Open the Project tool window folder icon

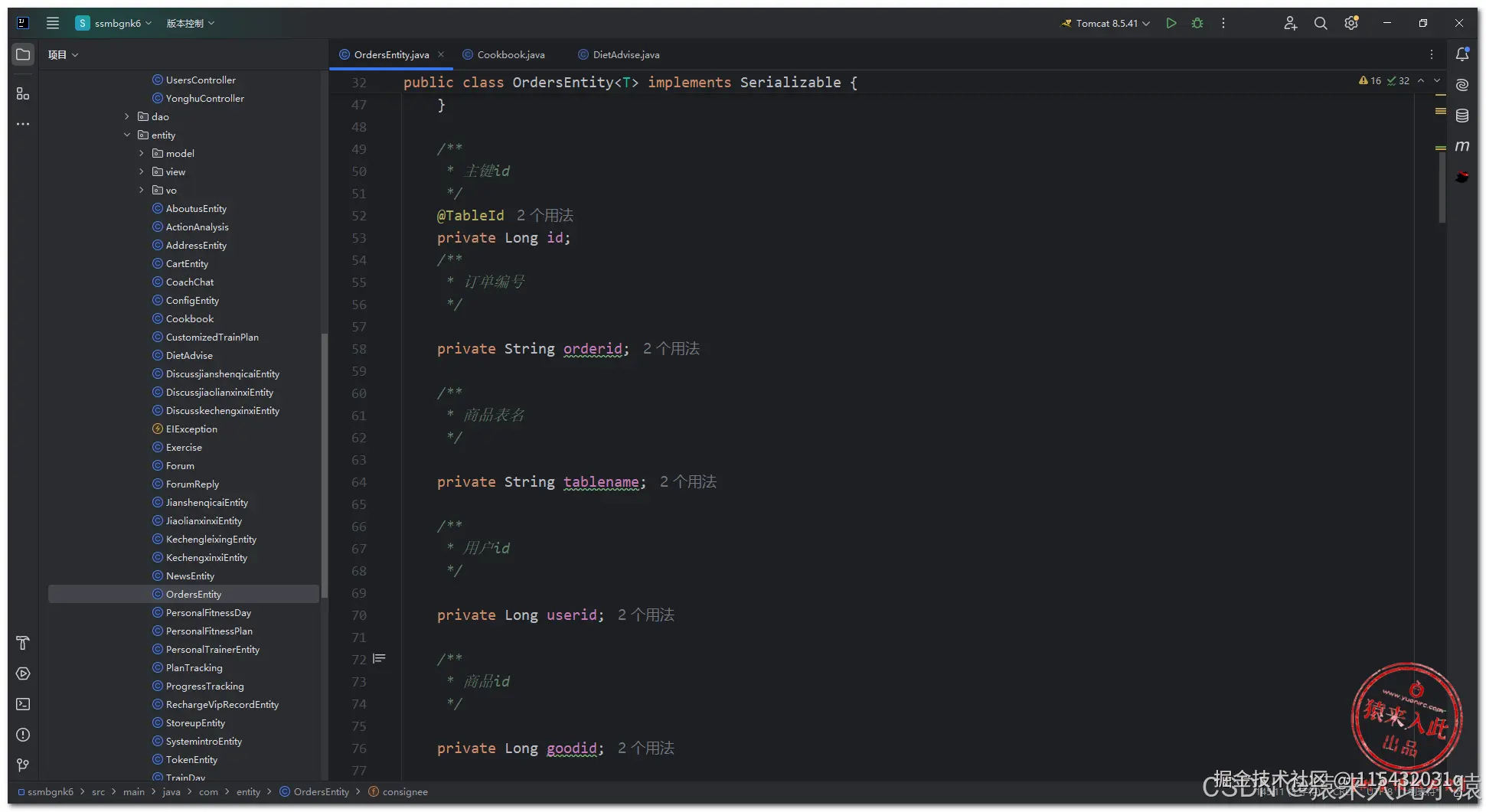point(23,54)
